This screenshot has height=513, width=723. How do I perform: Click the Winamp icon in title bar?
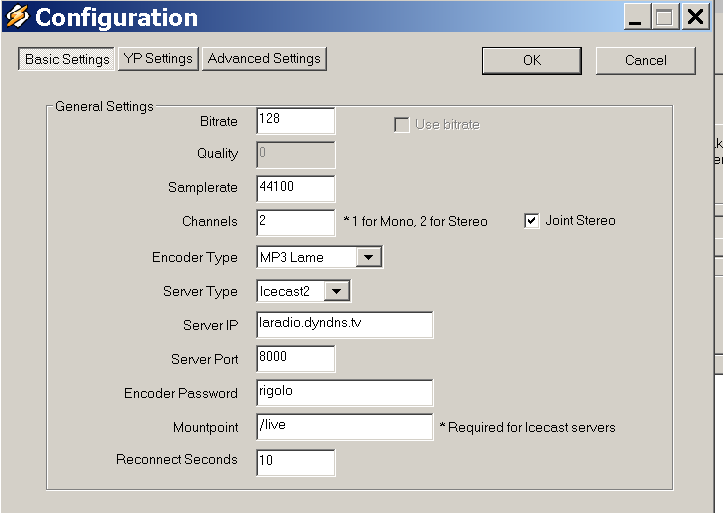tap(17, 17)
